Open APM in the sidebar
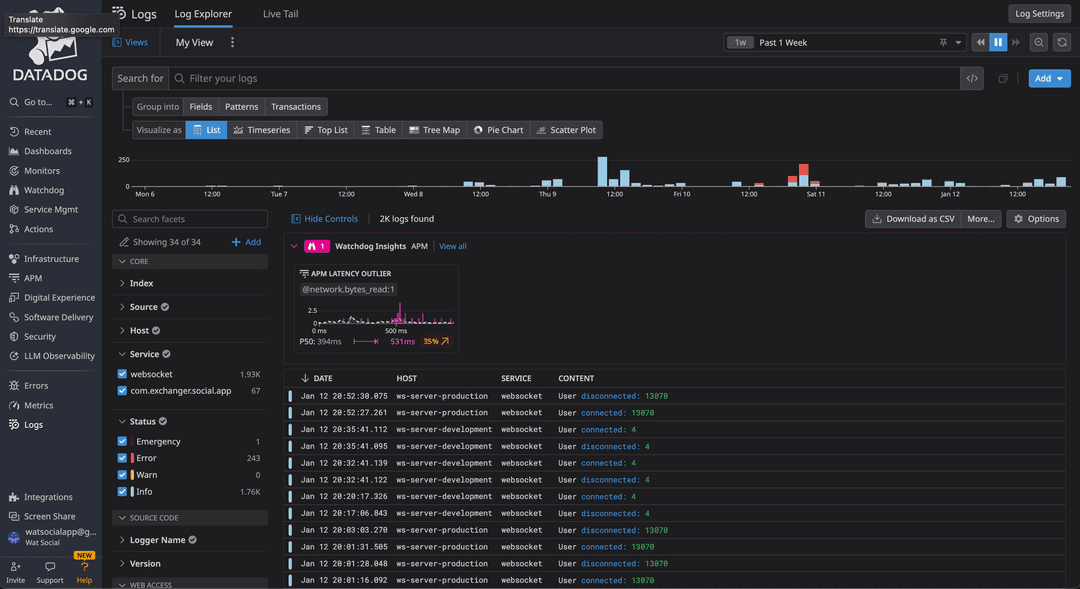Viewport: 1080px width, 589px height. point(25,278)
